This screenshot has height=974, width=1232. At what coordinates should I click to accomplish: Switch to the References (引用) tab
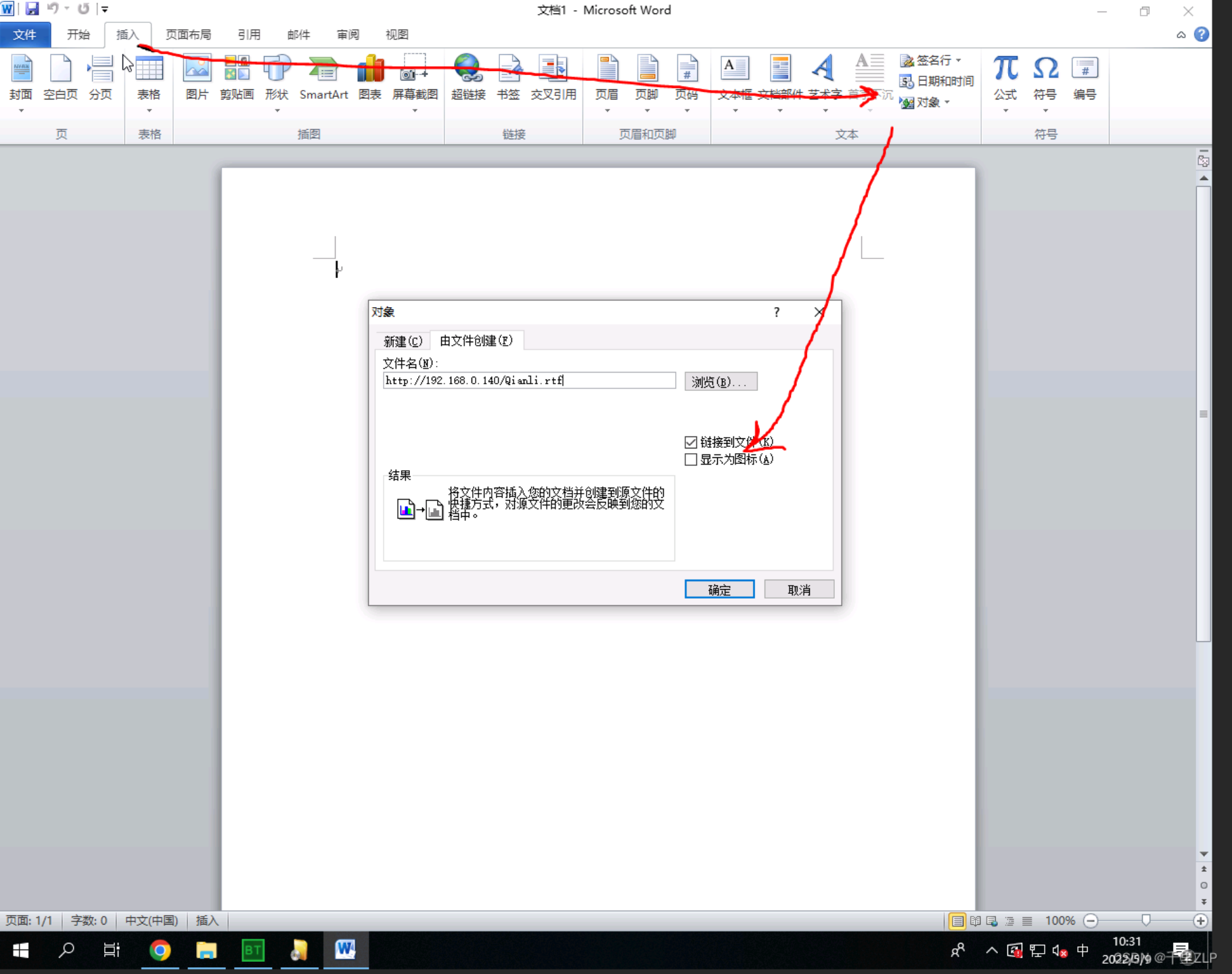point(249,34)
